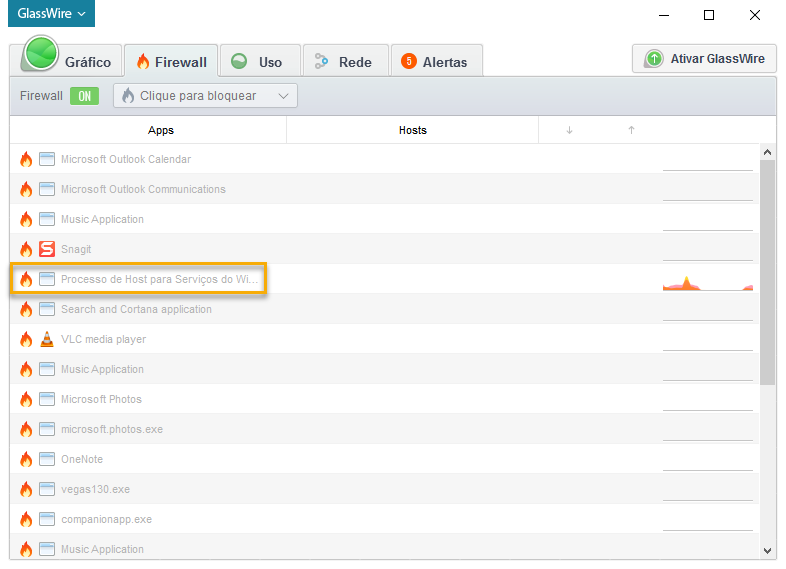
Task: Click app icon of vegas130.exe
Action: tap(47, 489)
